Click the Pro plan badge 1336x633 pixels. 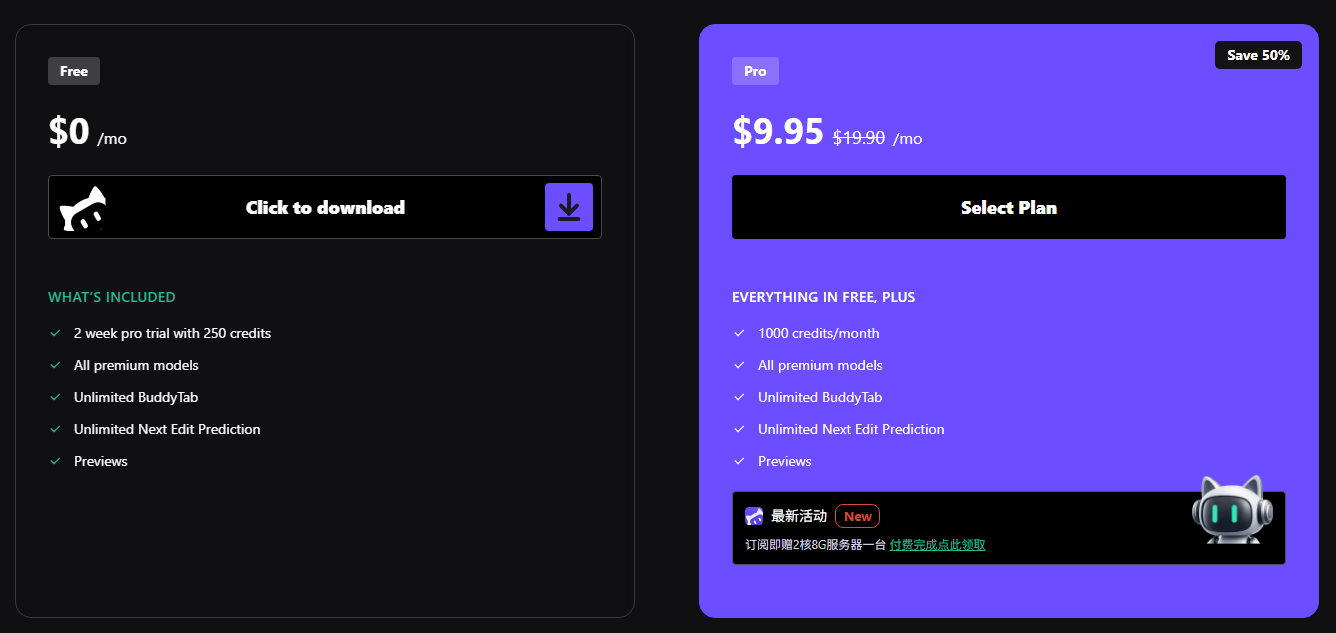(x=755, y=71)
